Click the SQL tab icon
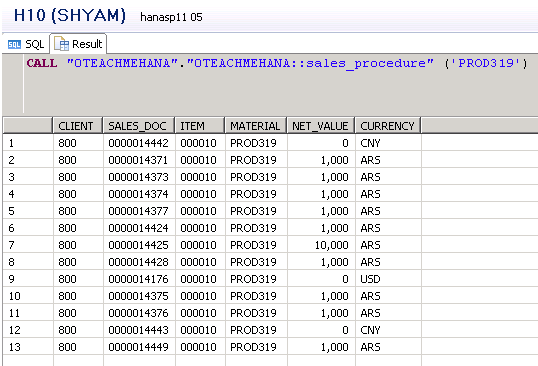The image size is (538, 366). pos(14,45)
